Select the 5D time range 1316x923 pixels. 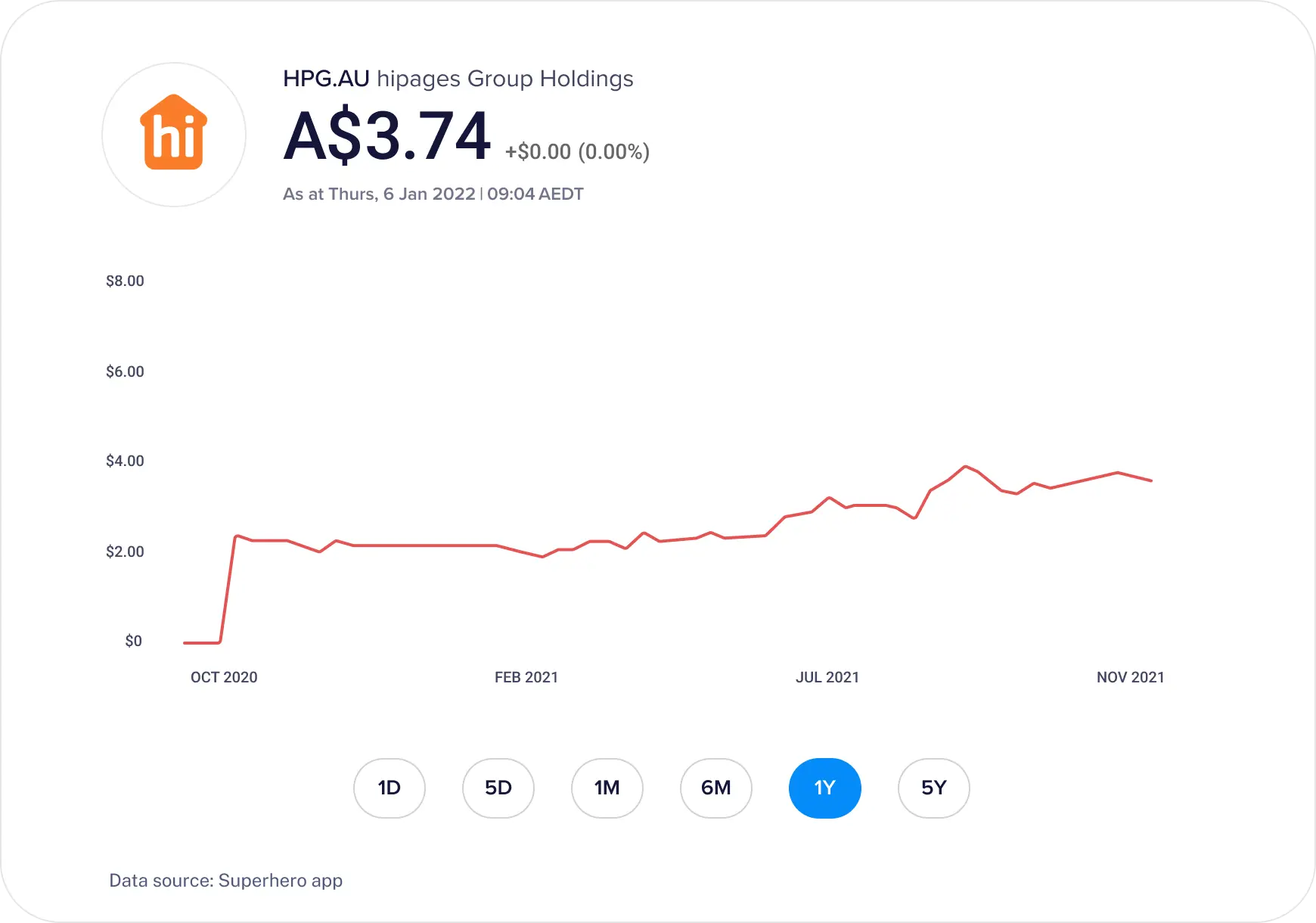[x=498, y=788]
